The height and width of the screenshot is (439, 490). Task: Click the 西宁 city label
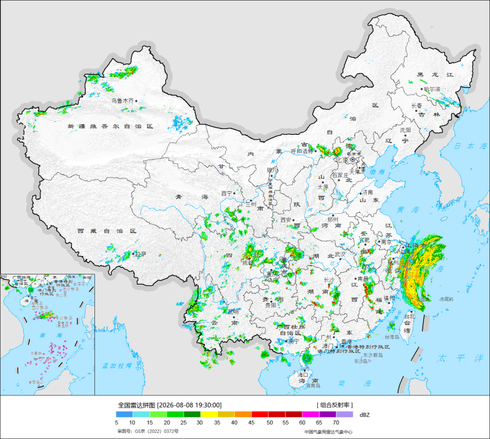tap(226, 193)
